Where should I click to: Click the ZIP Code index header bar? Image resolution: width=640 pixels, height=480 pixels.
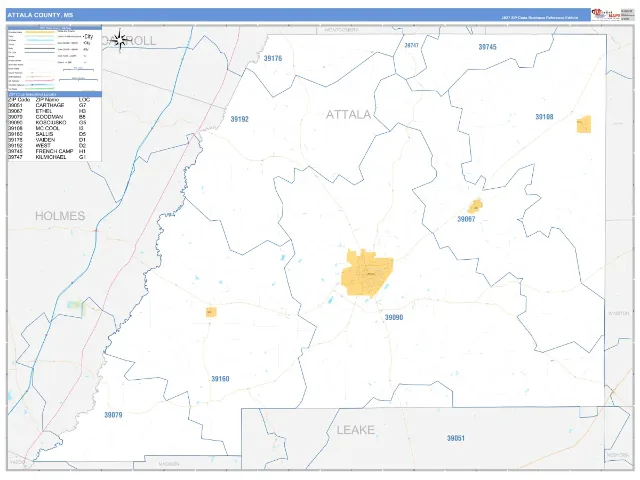click(54, 94)
